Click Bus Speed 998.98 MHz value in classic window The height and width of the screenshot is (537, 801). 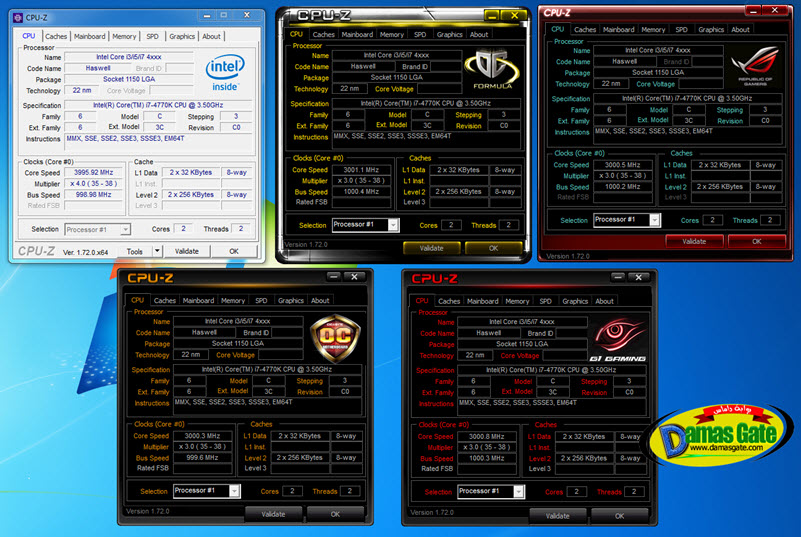[x=93, y=194]
